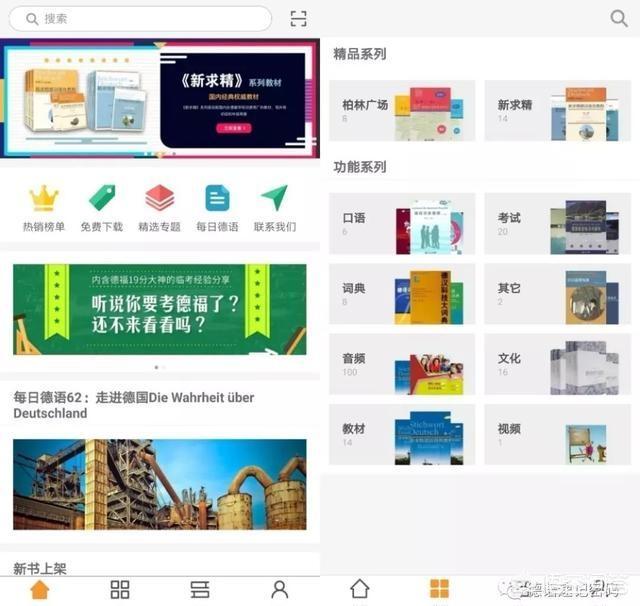Screen dimensions: 640x606
Task: Switch to the orange Home tab
Action: point(40,589)
